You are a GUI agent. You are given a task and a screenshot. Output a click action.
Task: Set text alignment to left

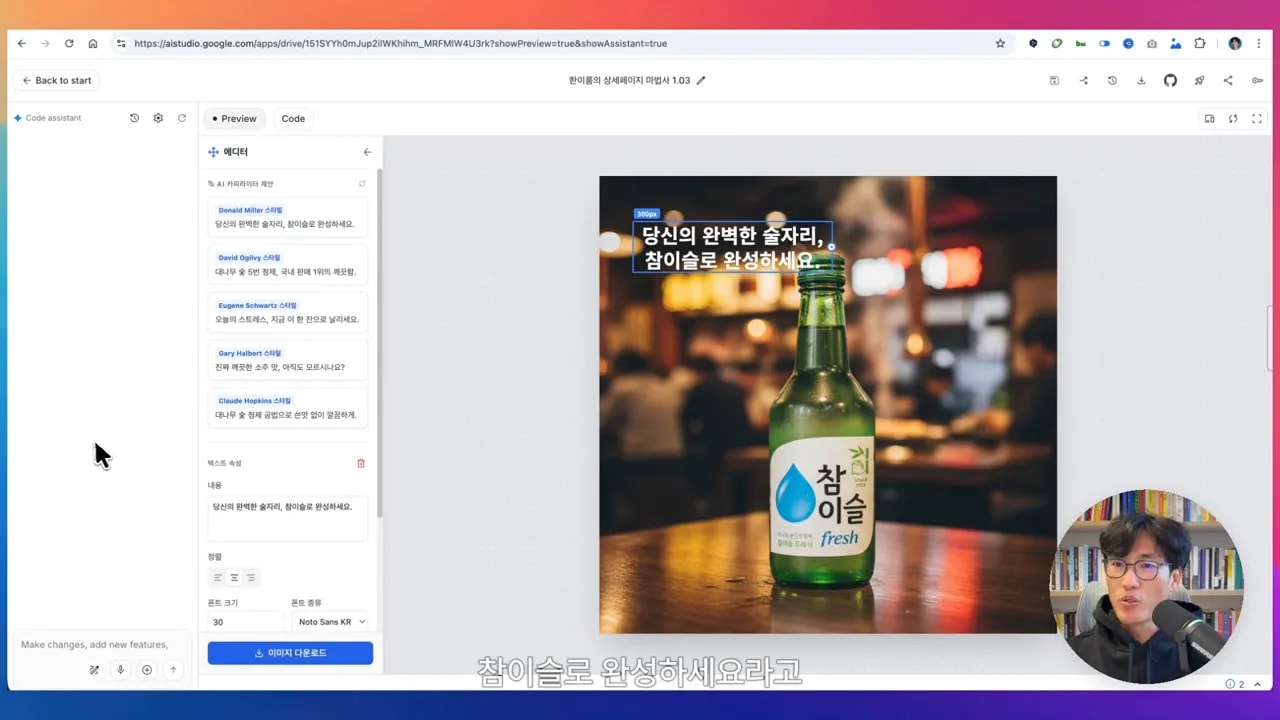coord(218,578)
